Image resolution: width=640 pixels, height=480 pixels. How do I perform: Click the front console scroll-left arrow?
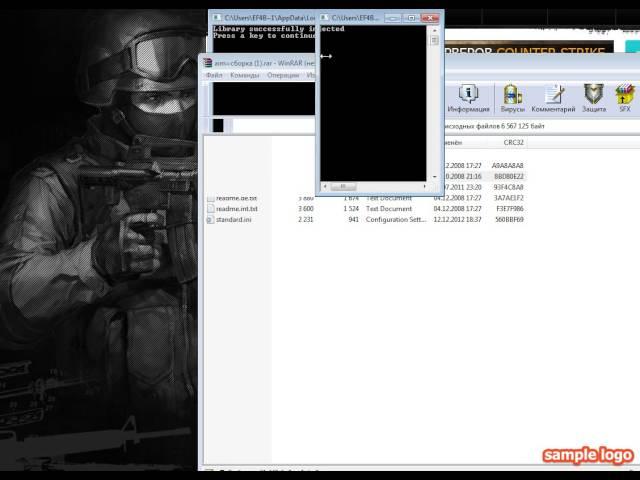tap(325, 187)
